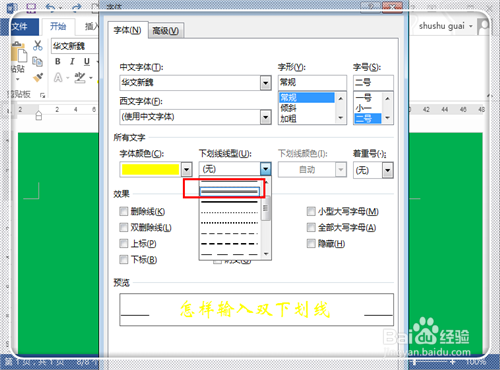Enable the Small caps (小型大写字母) checkbox

point(311,211)
